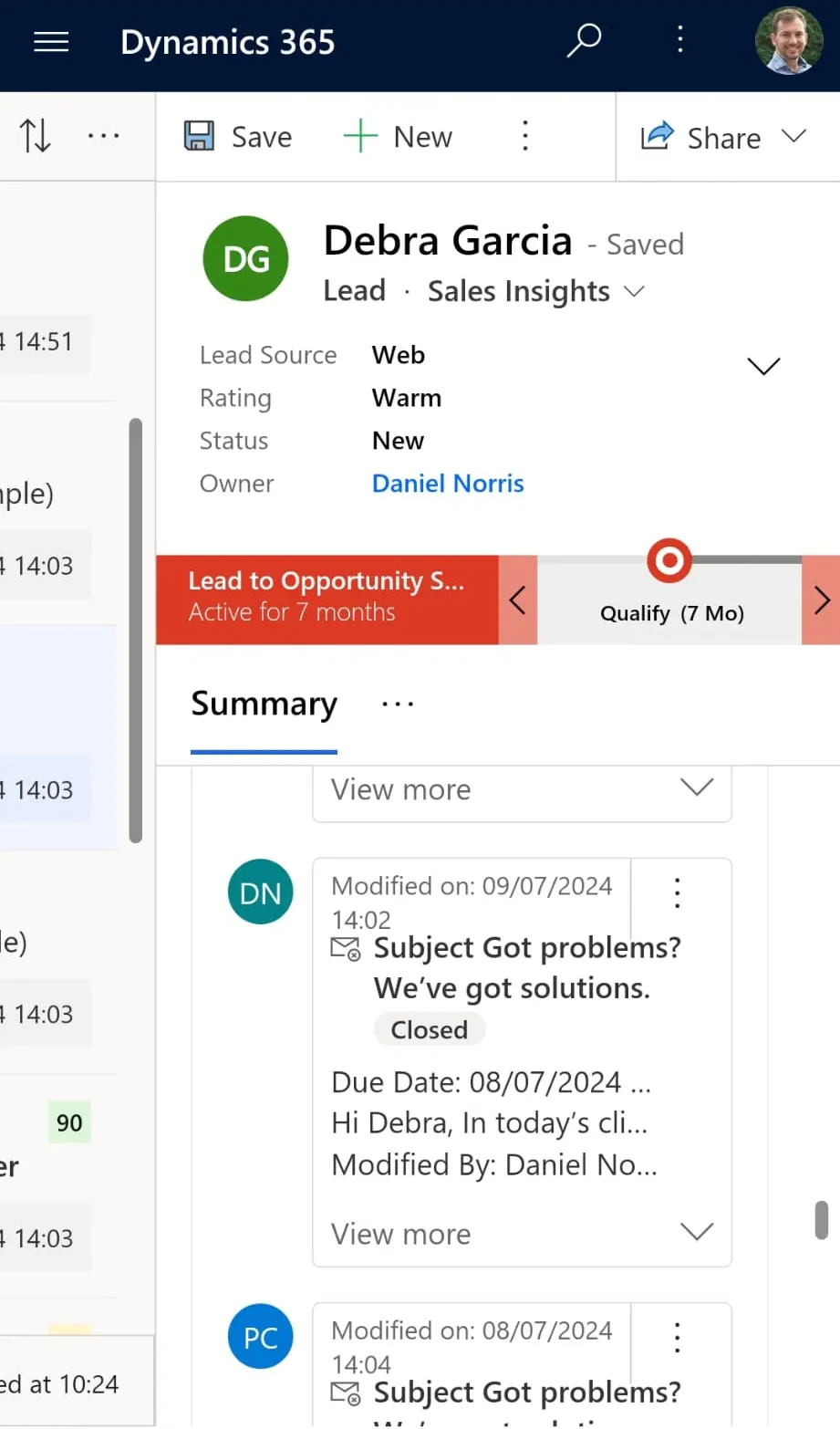This screenshot has height=1429, width=840.
Task: Open more tabs ellipsis beside Summary
Action: (x=398, y=704)
